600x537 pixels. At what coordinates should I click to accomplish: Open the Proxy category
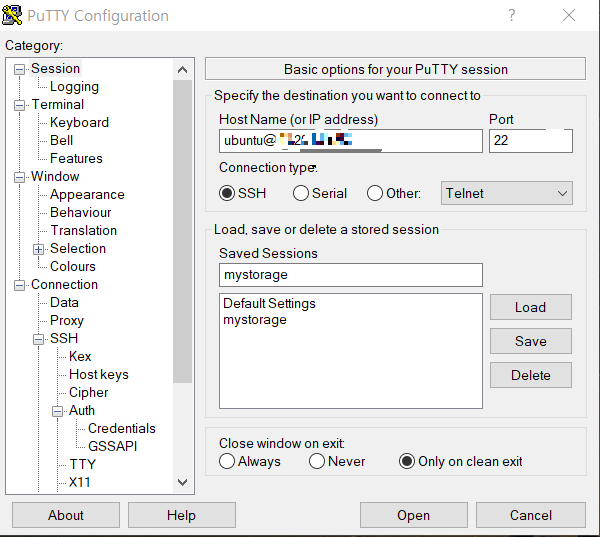pos(67,320)
